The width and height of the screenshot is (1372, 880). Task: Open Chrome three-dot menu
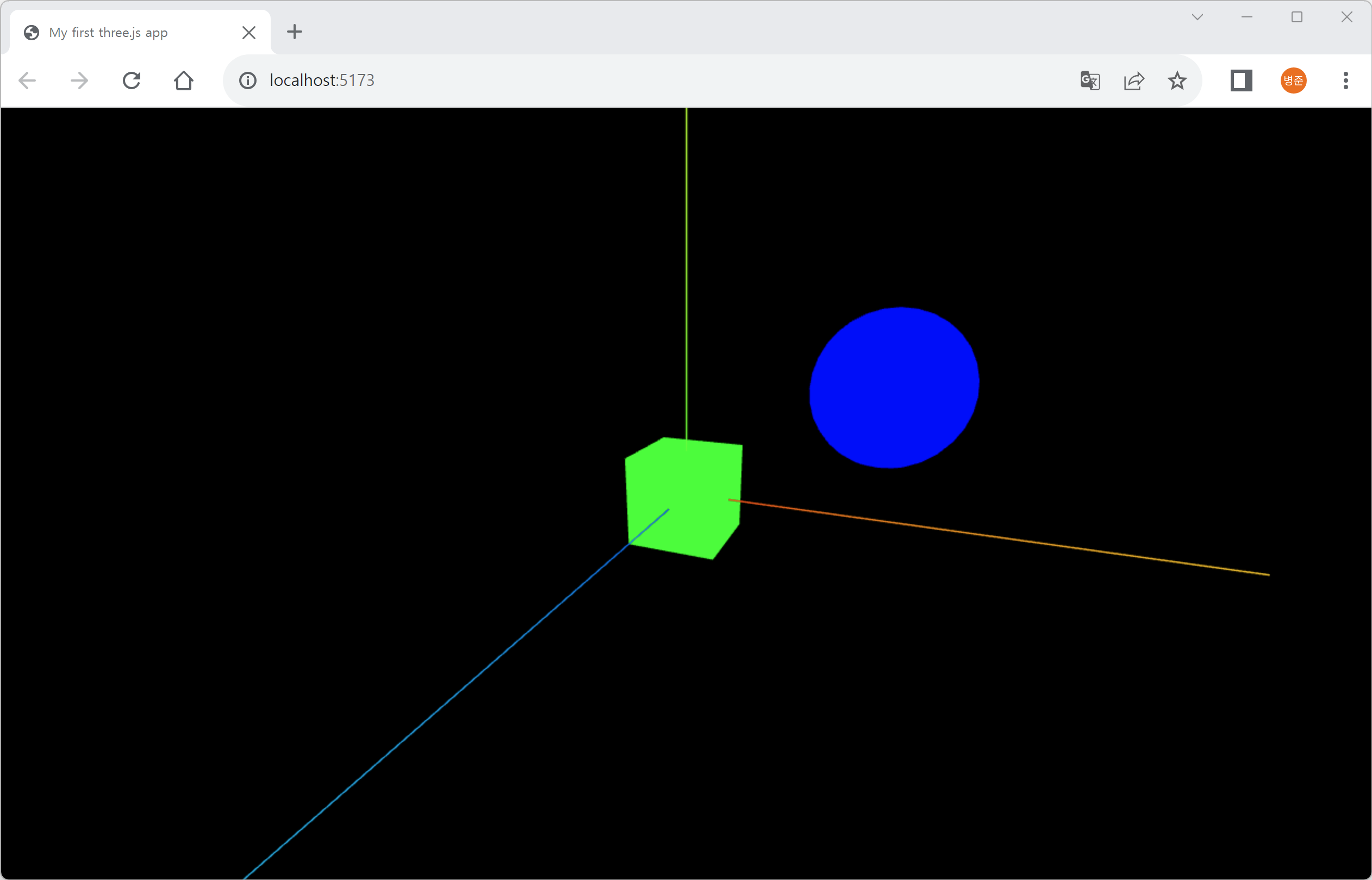pos(1346,80)
